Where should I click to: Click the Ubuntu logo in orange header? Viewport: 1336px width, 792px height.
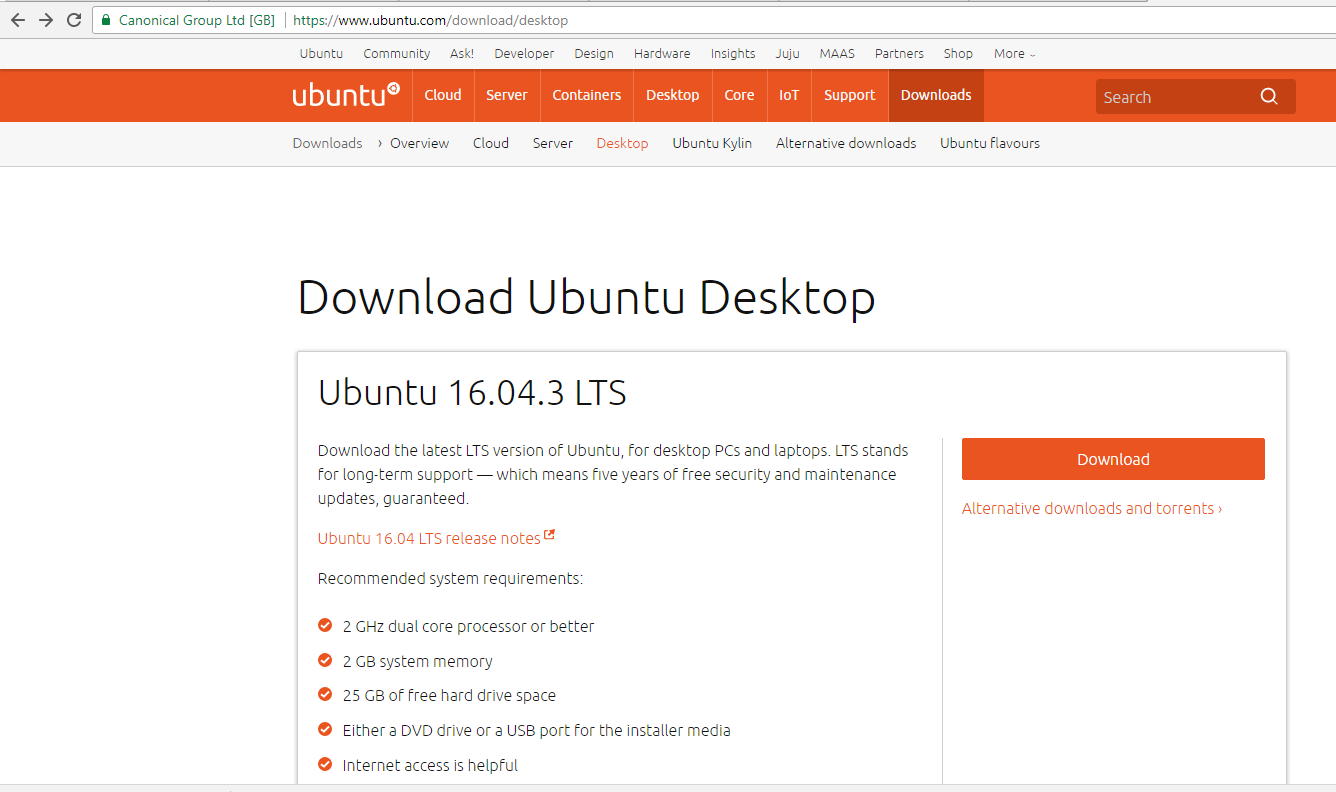click(346, 95)
